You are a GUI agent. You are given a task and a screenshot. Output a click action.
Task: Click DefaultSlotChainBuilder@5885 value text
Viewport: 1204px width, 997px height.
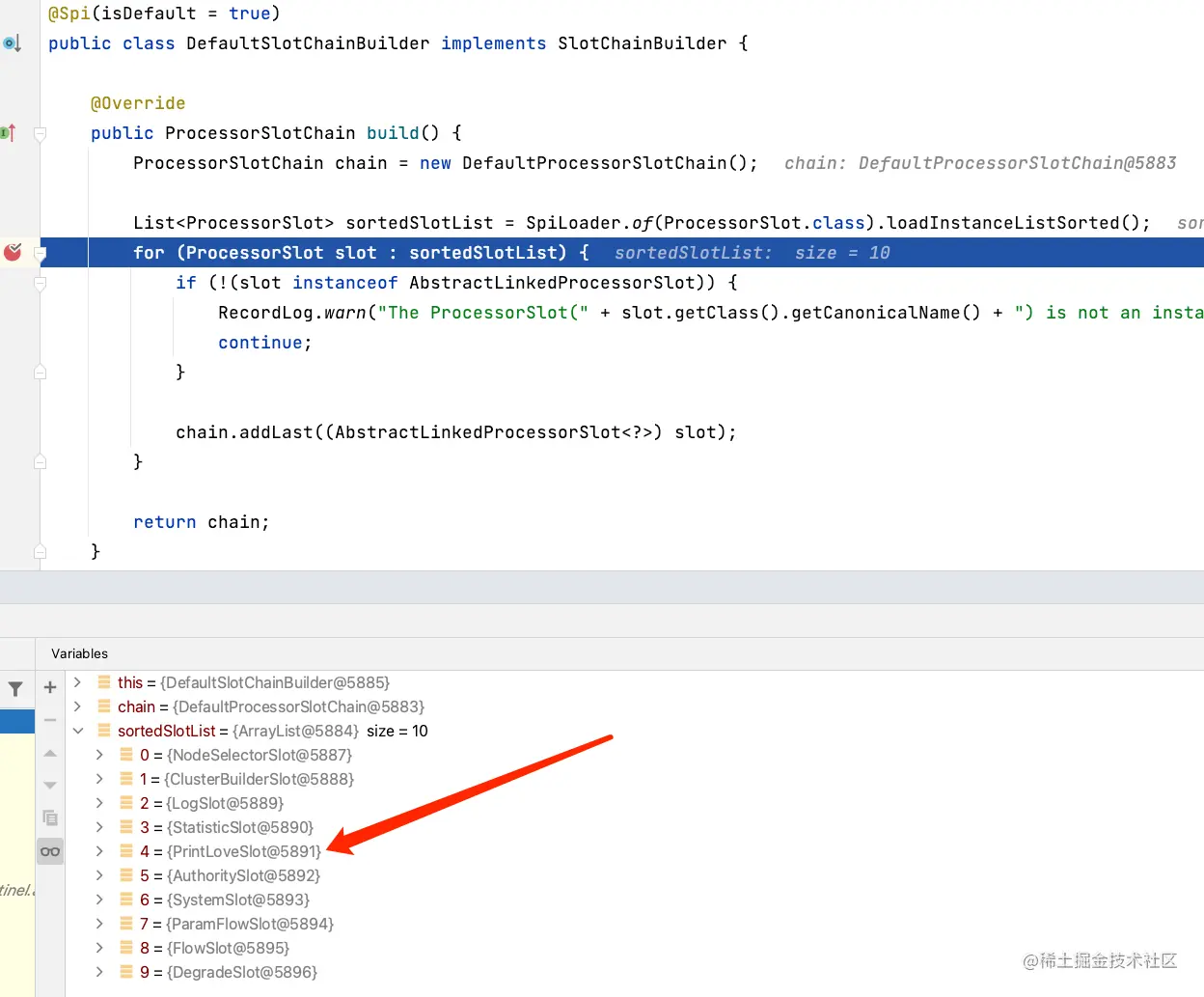[x=275, y=682]
